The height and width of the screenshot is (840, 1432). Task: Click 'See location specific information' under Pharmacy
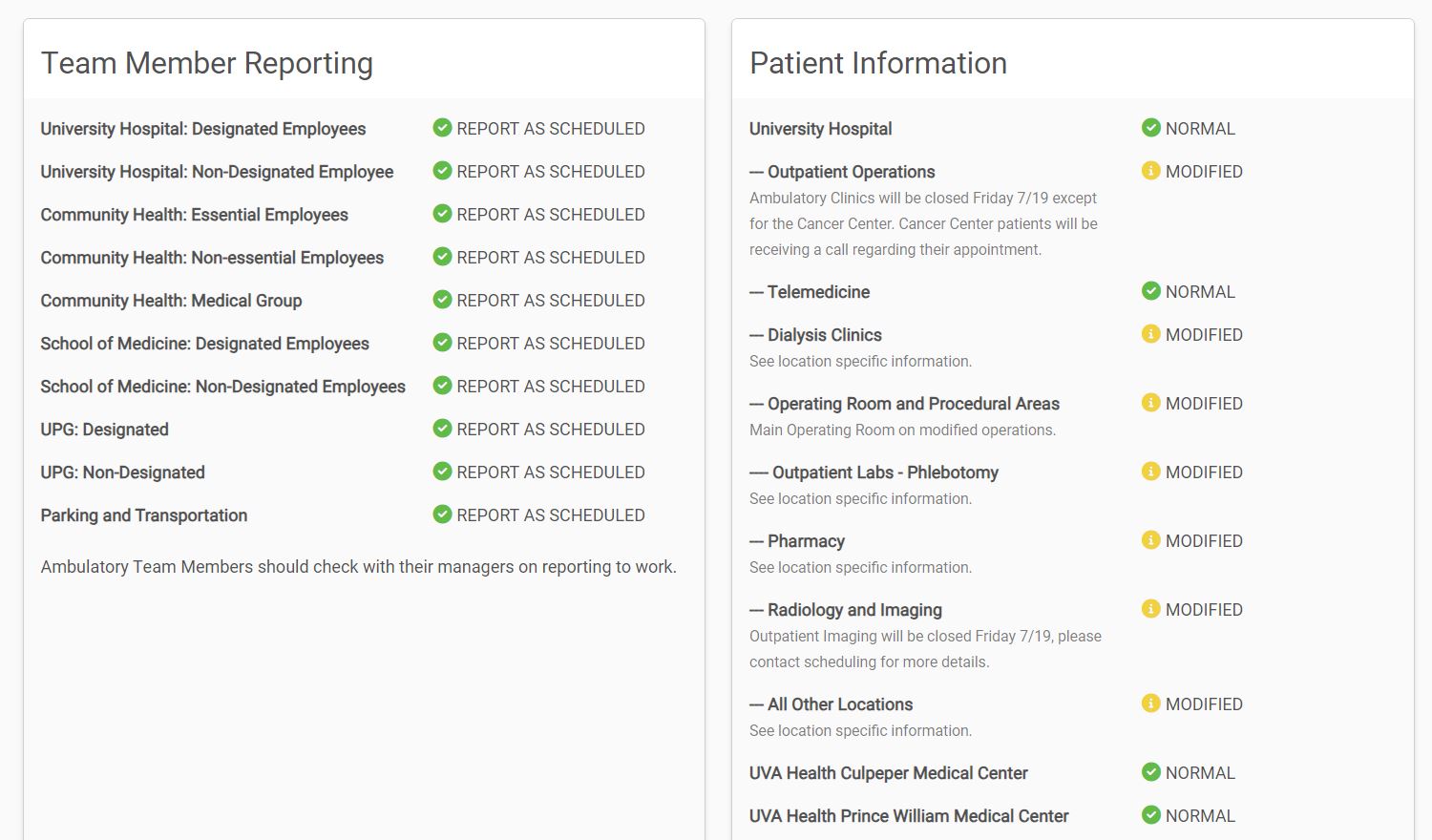860,567
